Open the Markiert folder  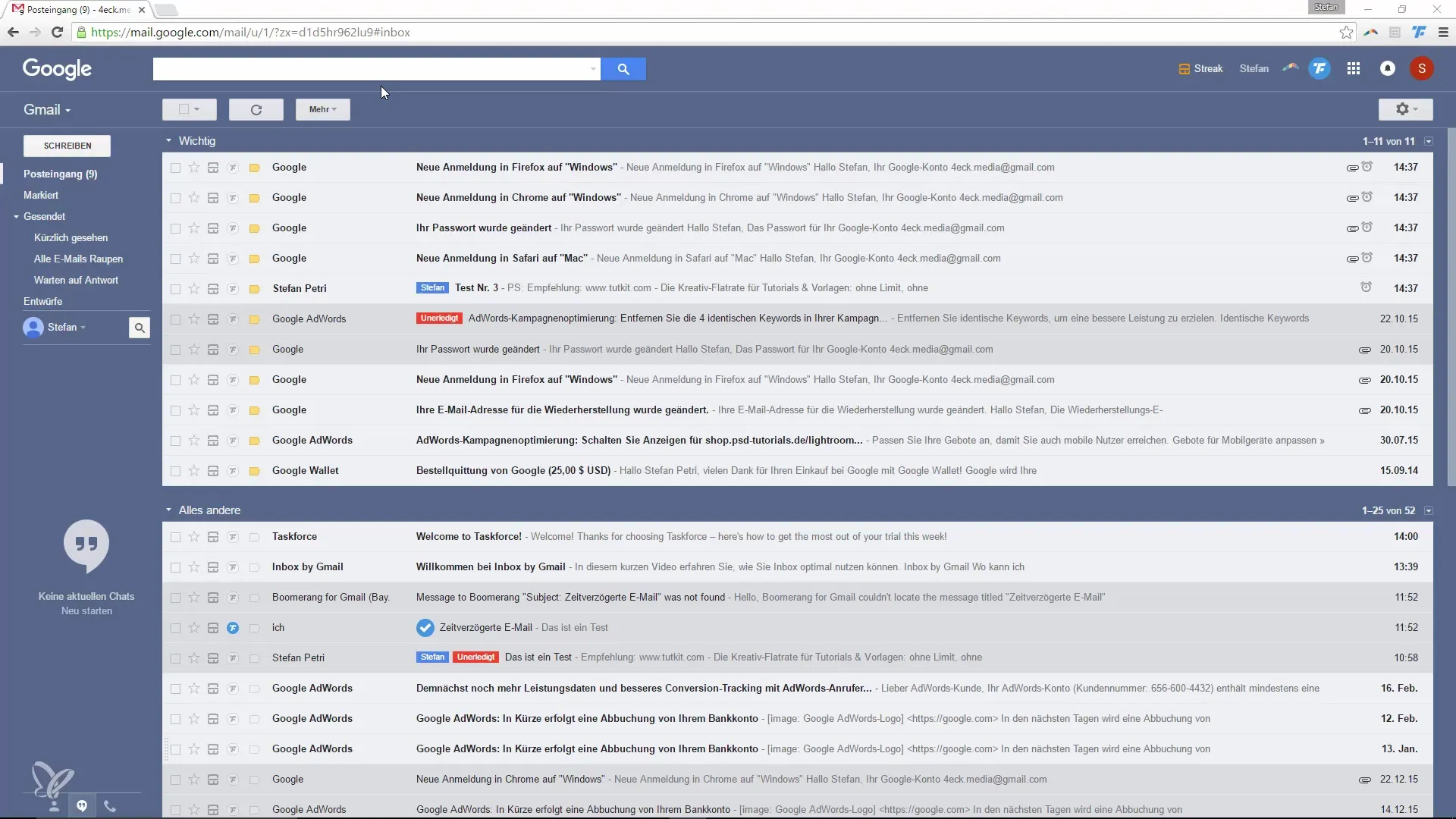point(41,196)
